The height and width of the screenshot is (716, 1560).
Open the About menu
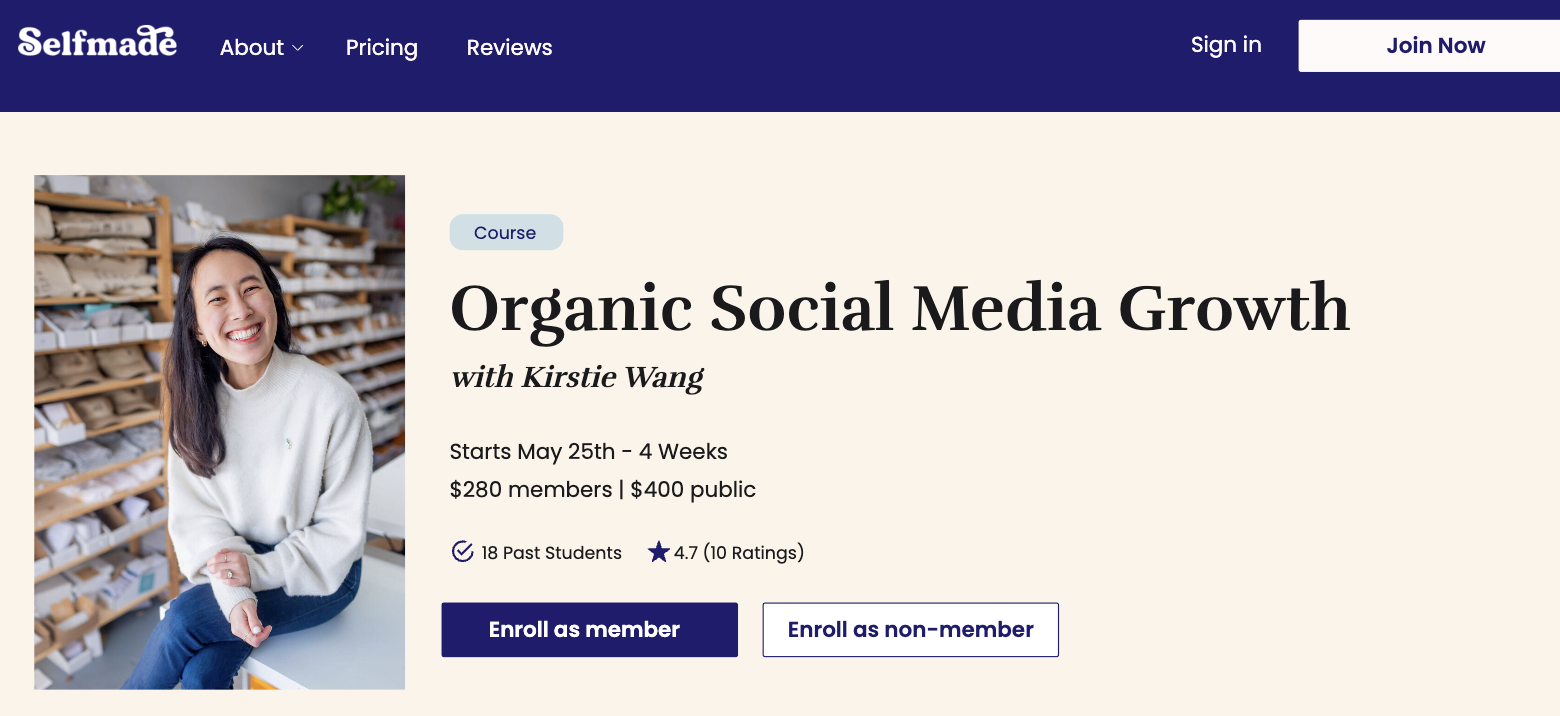[x=252, y=47]
